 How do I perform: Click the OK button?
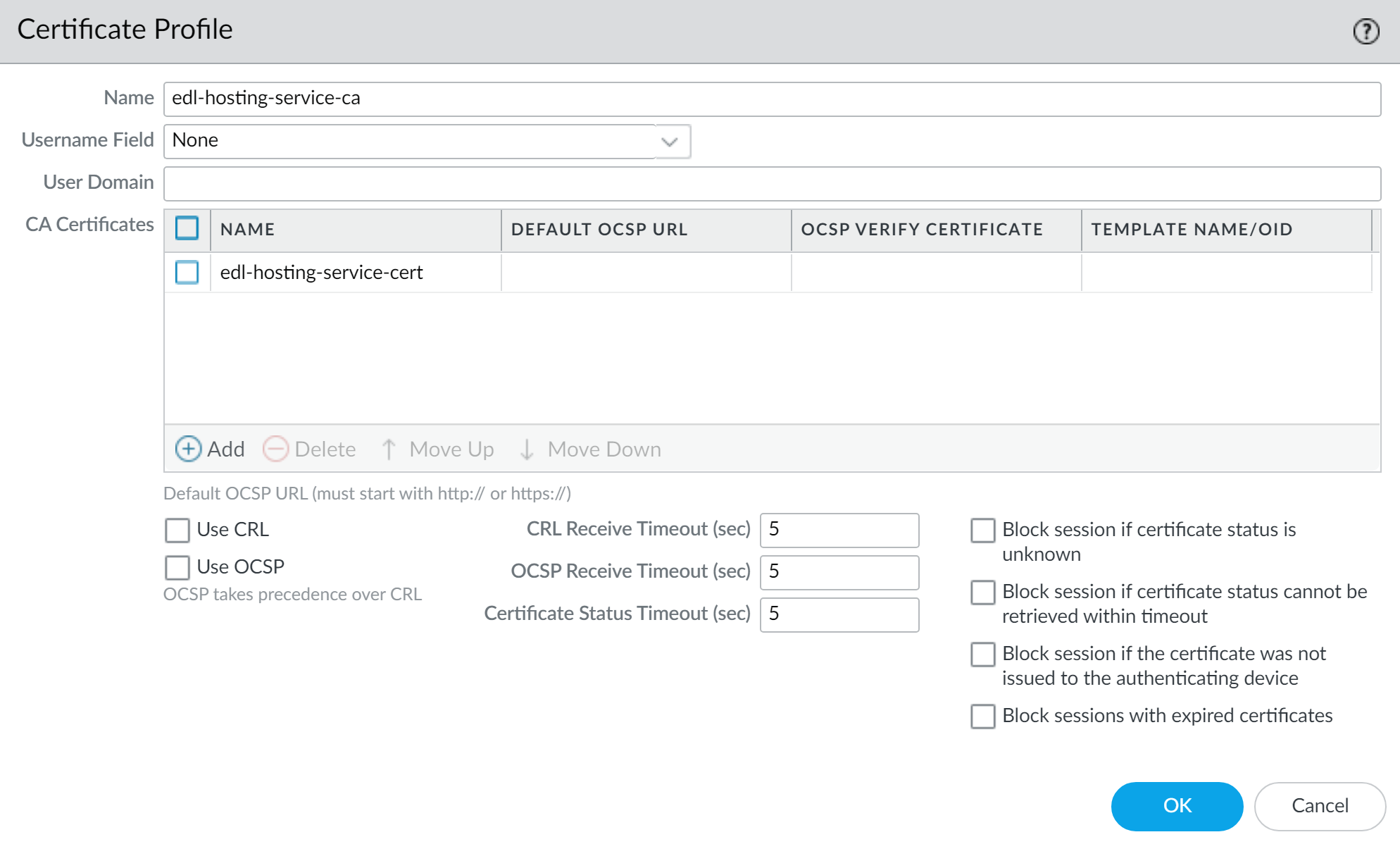[1177, 806]
